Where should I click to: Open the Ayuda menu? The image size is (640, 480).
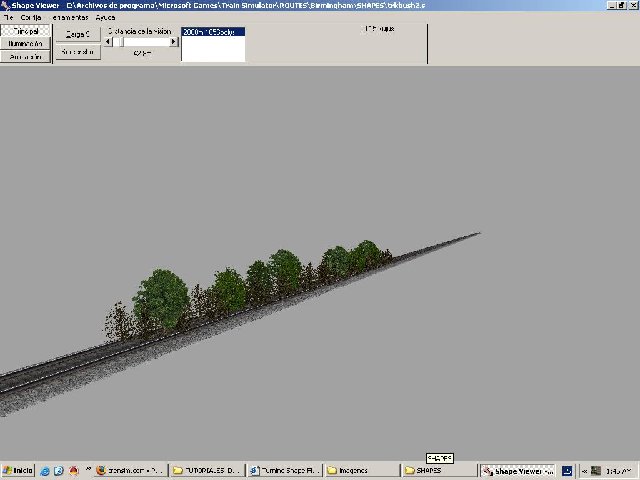pyautogui.click(x=105, y=18)
